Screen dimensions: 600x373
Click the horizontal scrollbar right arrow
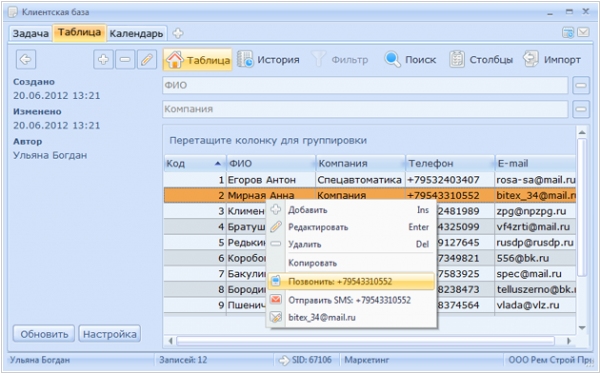tap(569, 340)
